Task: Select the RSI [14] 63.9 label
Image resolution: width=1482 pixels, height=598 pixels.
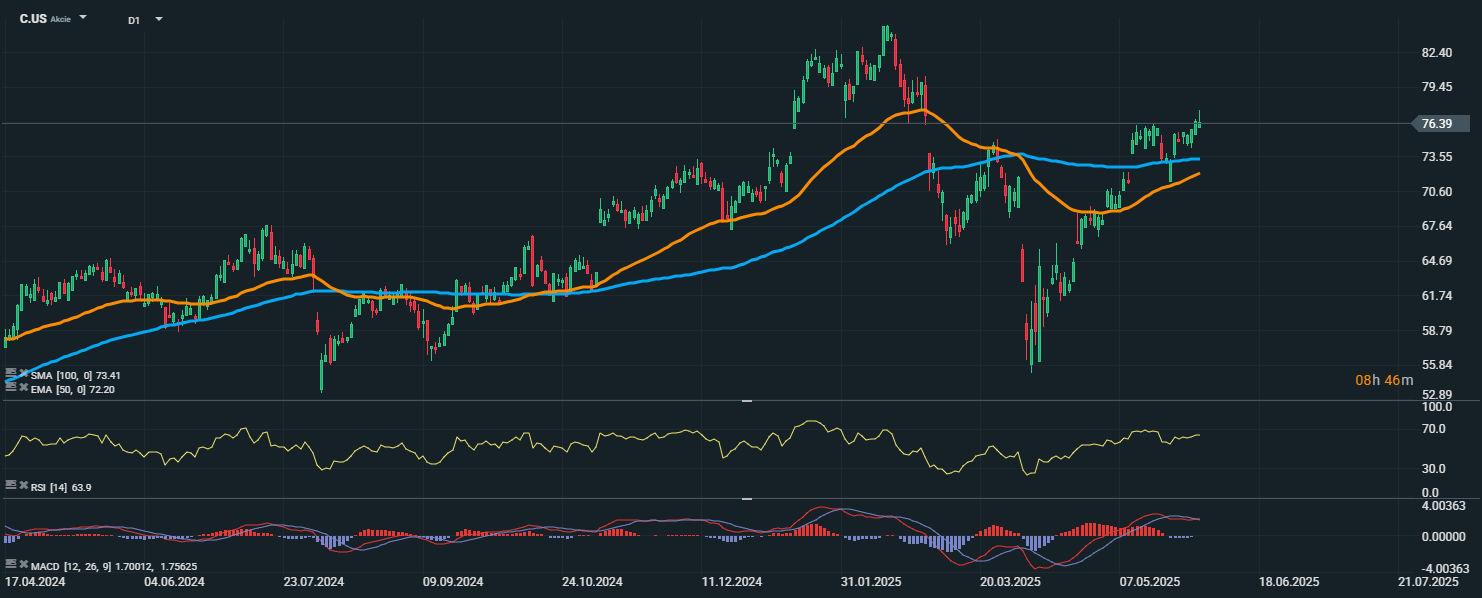Action: [62, 486]
